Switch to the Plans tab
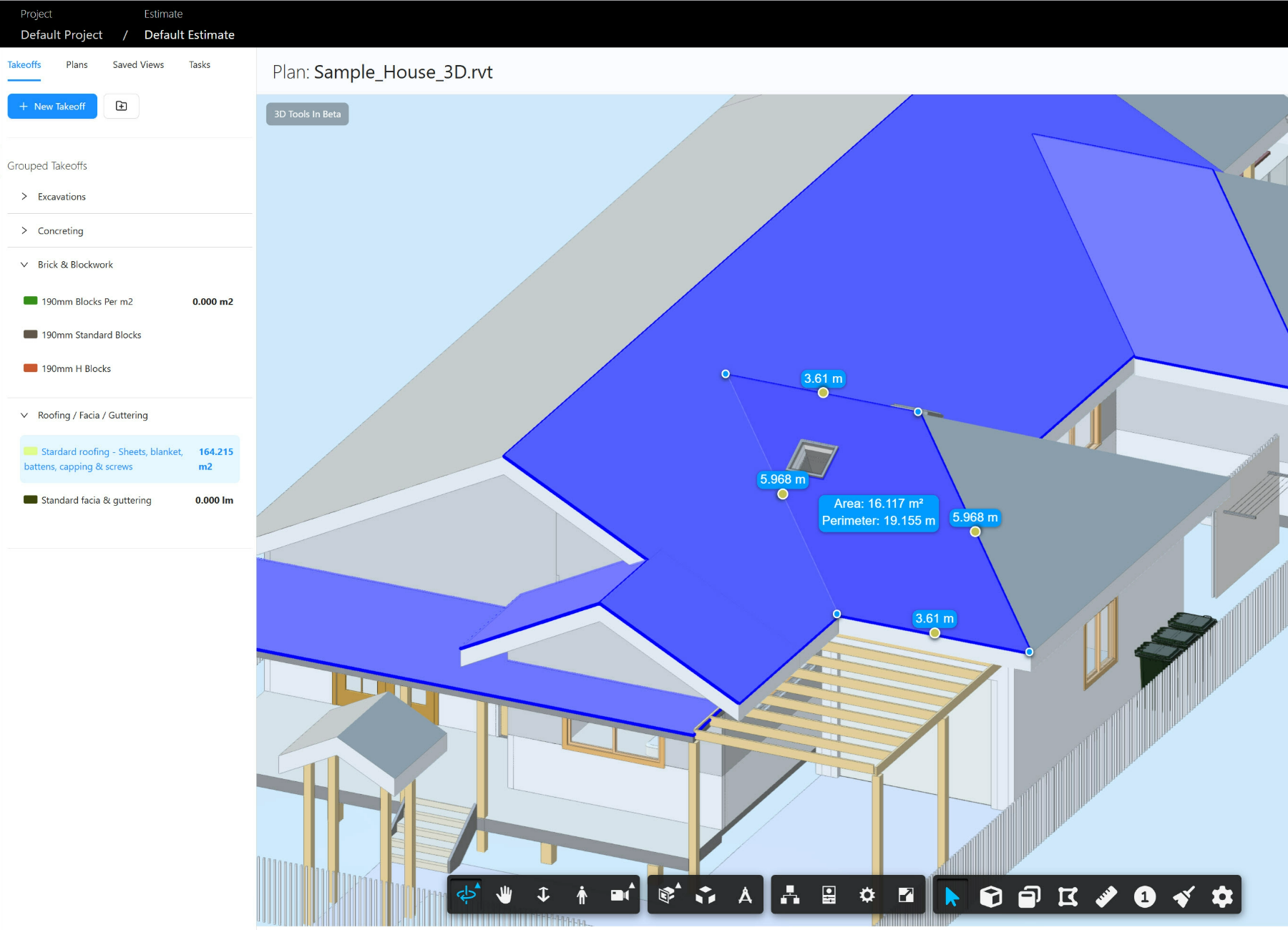The image size is (1288, 930). (77, 64)
